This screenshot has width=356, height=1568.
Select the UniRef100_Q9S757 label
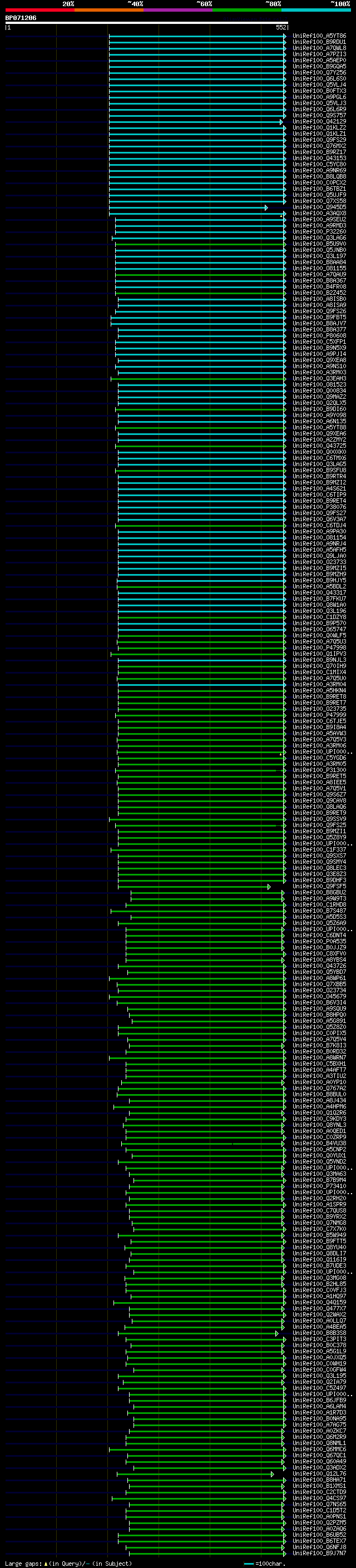[319, 116]
